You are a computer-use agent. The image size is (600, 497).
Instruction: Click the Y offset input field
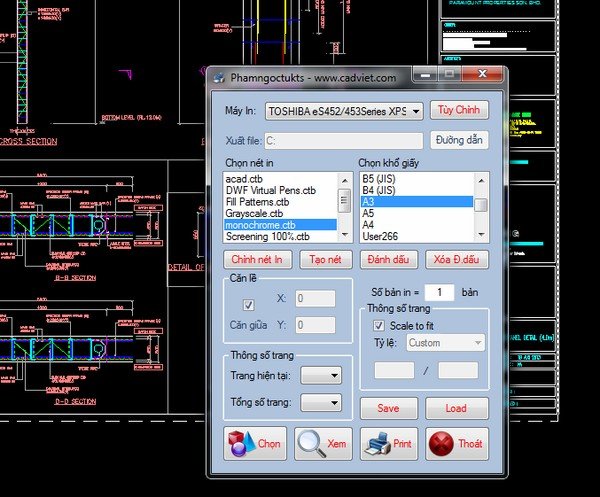click(315, 325)
